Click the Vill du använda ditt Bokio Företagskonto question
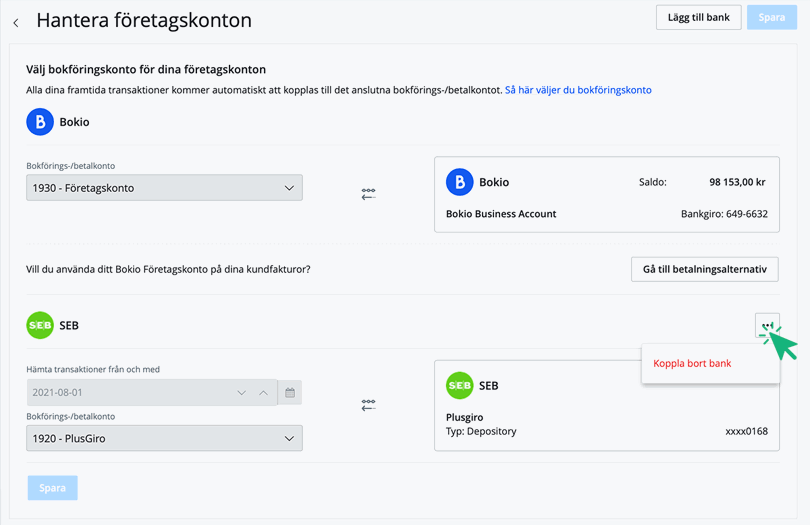The image size is (810, 525). click(x=168, y=269)
